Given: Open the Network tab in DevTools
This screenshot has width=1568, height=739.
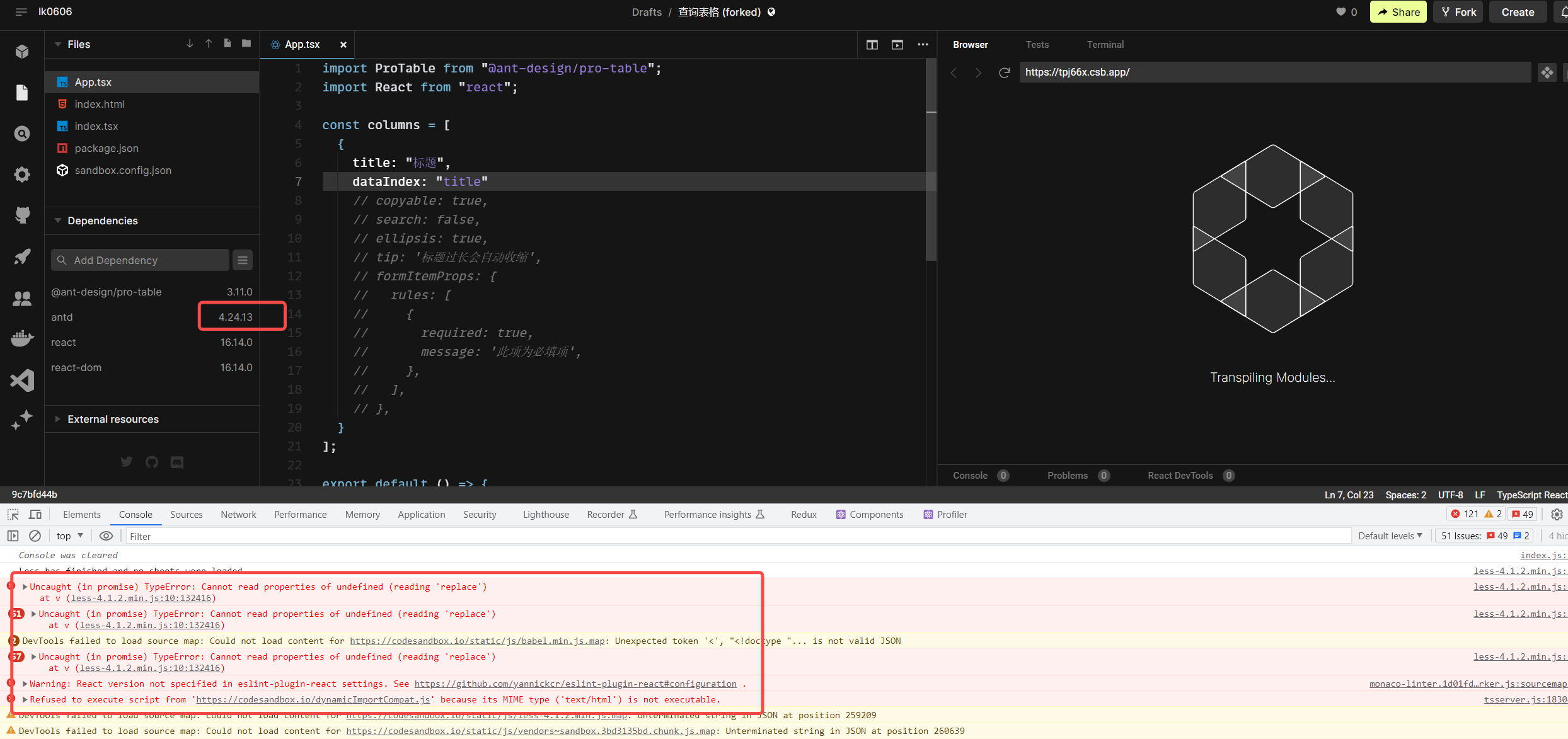Looking at the screenshot, I should point(238,514).
